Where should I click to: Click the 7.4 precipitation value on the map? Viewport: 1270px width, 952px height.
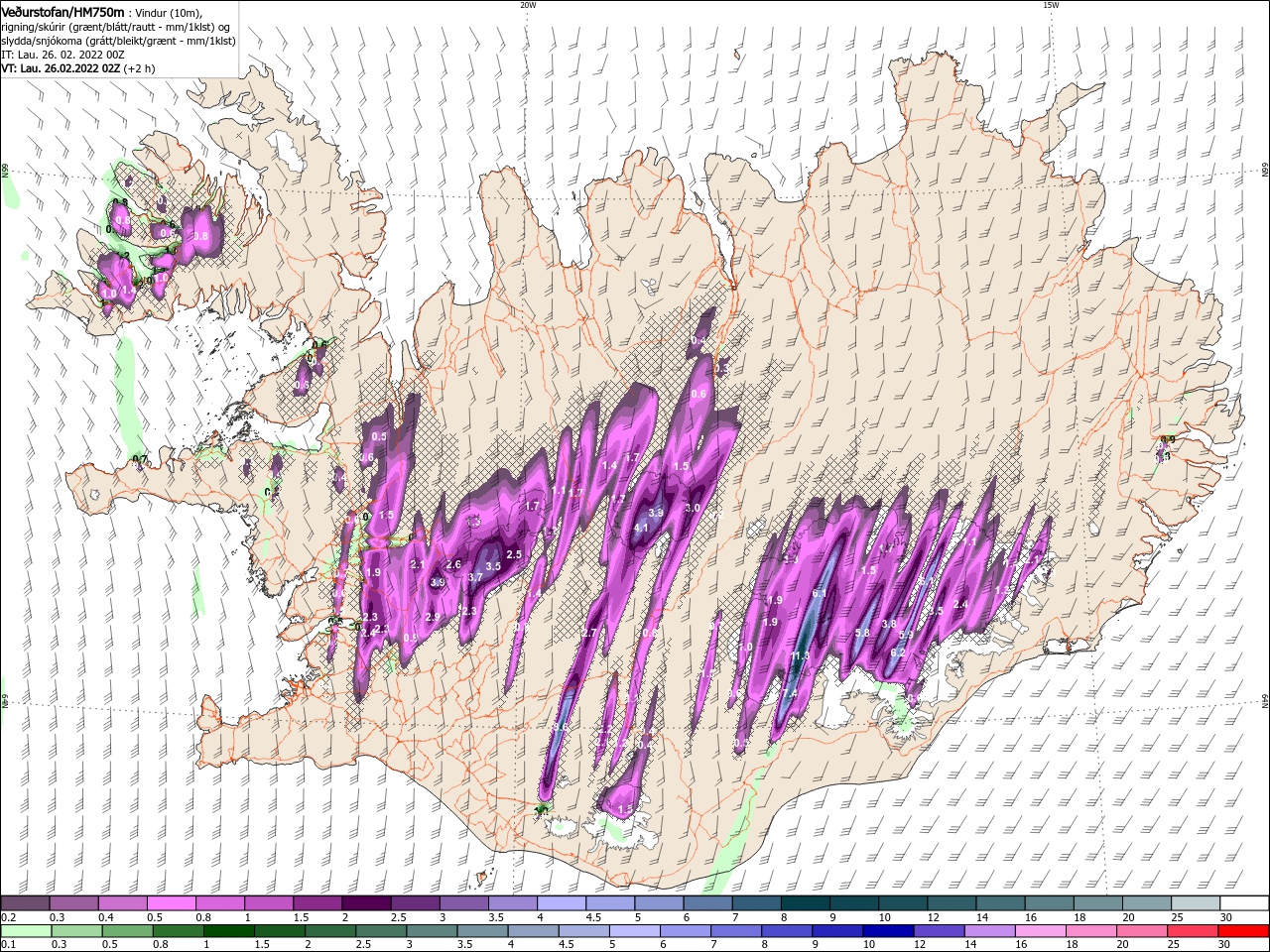click(790, 692)
